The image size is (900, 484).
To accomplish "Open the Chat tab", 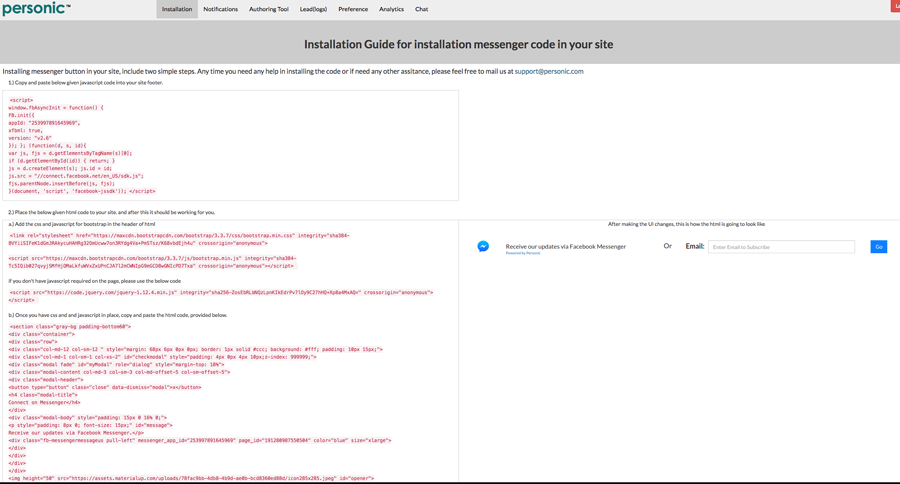I will tap(421, 9).
